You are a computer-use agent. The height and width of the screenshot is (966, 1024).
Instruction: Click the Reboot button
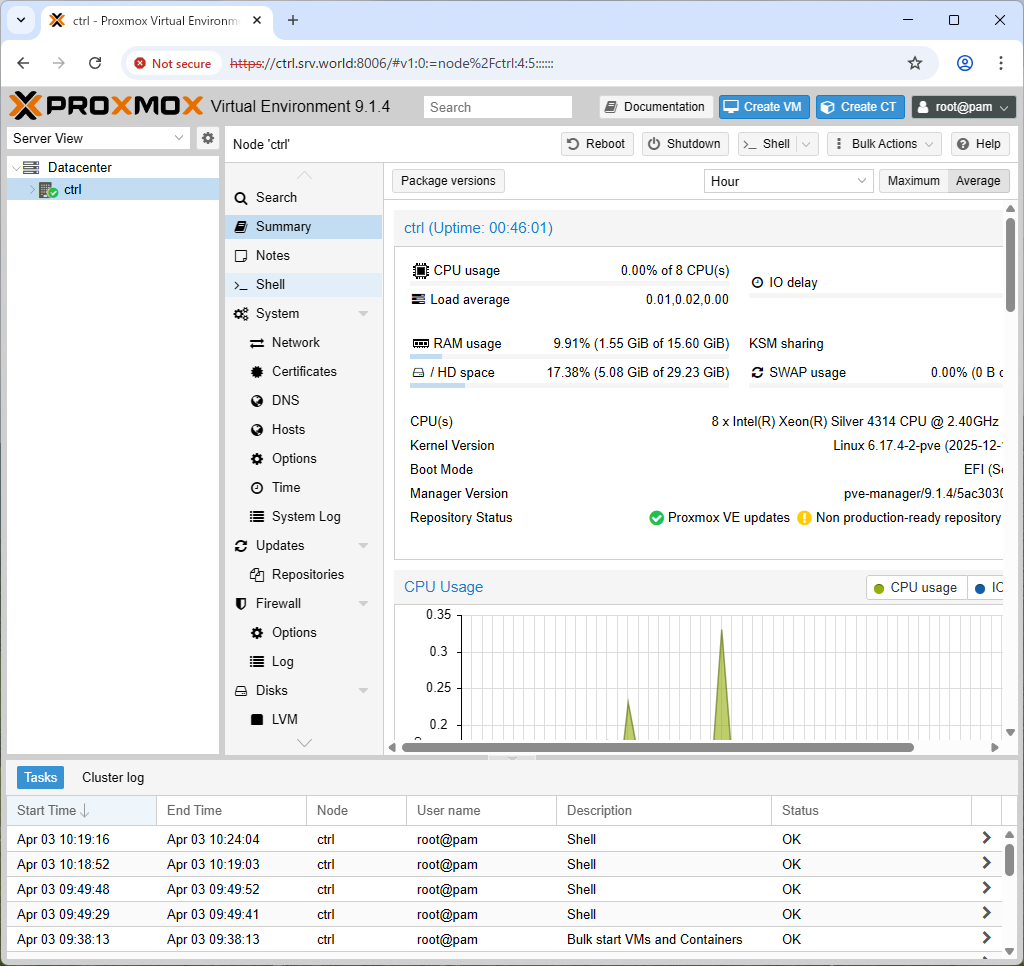tap(597, 144)
